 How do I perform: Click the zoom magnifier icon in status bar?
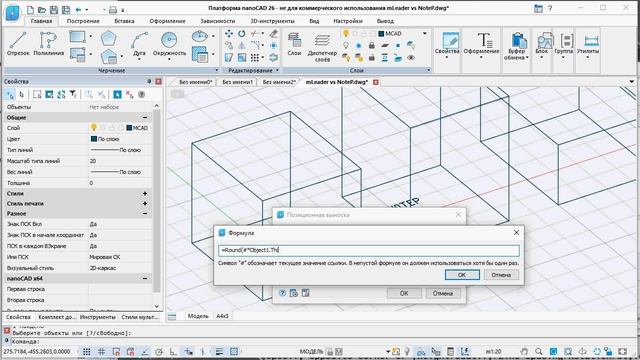tap(539, 351)
